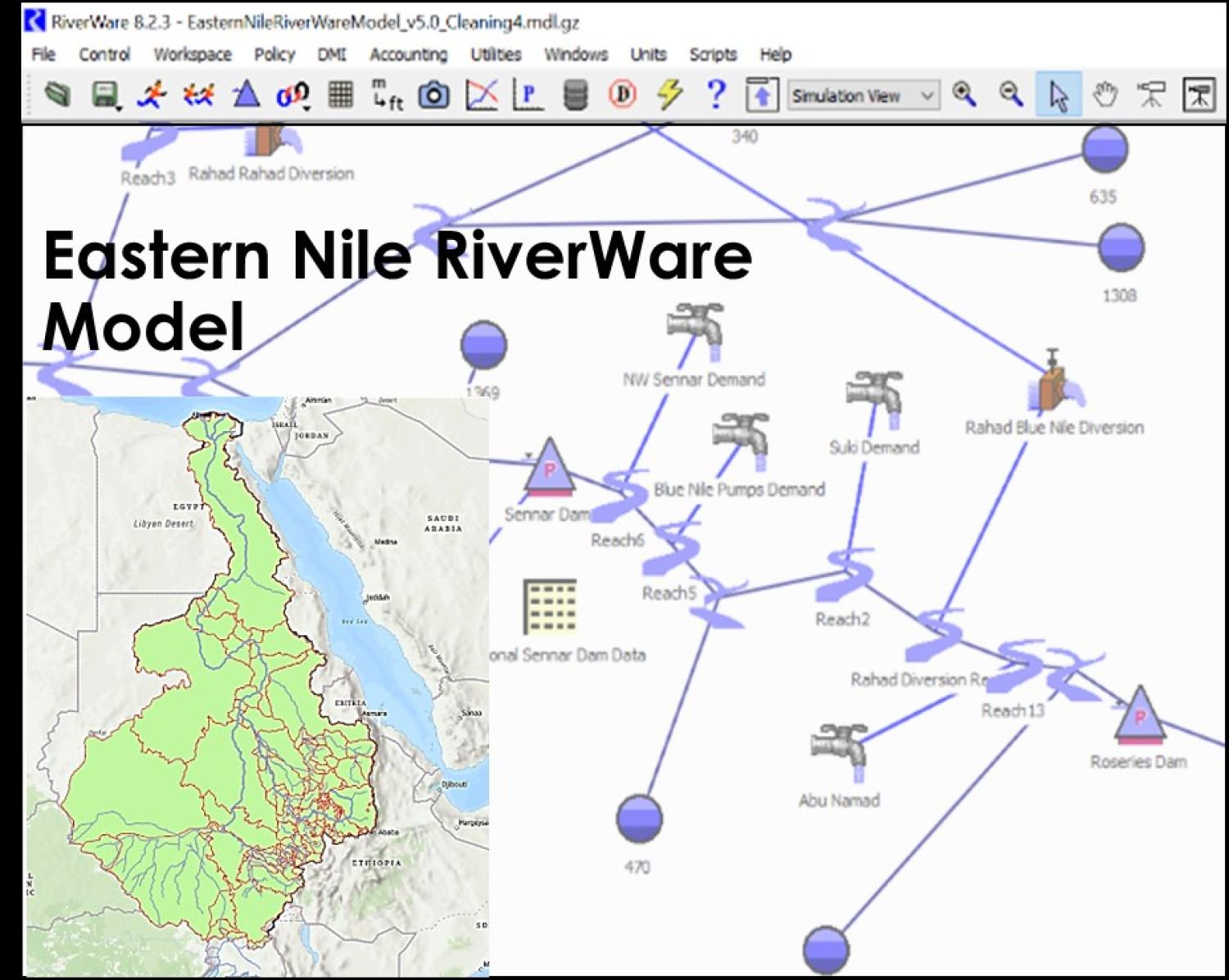Open the Units menu

[648, 54]
